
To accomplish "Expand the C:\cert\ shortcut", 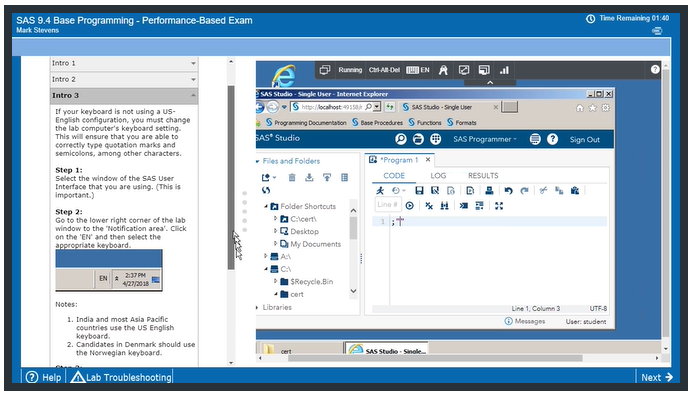I will click(275, 218).
